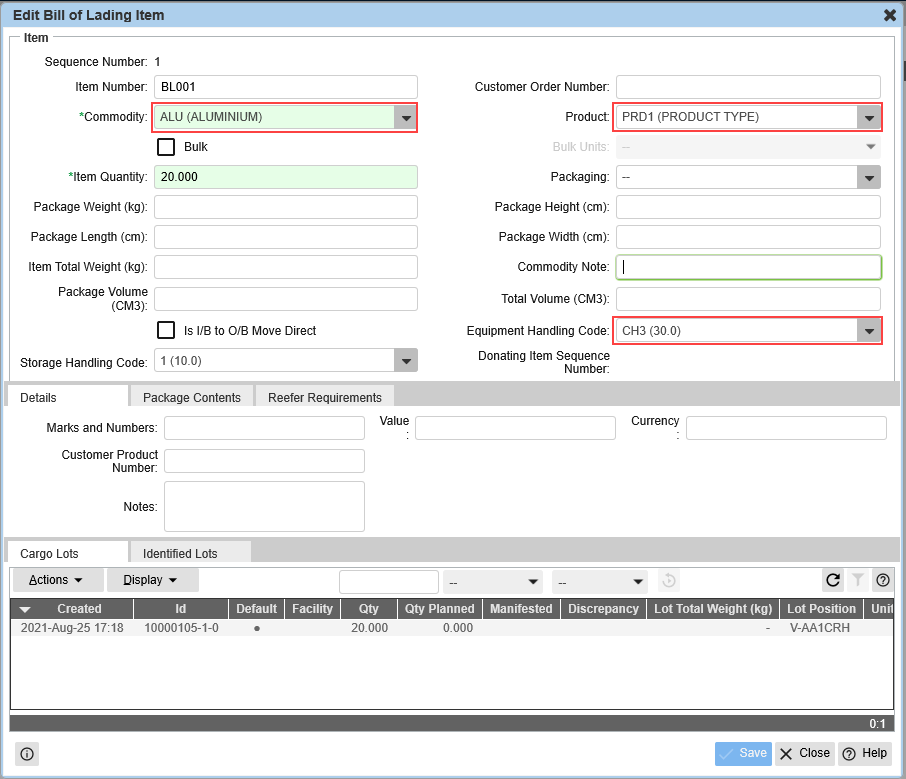This screenshot has width=906, height=779.
Task: Open the Actions menu in Cargo Lots
Action: click(x=57, y=580)
